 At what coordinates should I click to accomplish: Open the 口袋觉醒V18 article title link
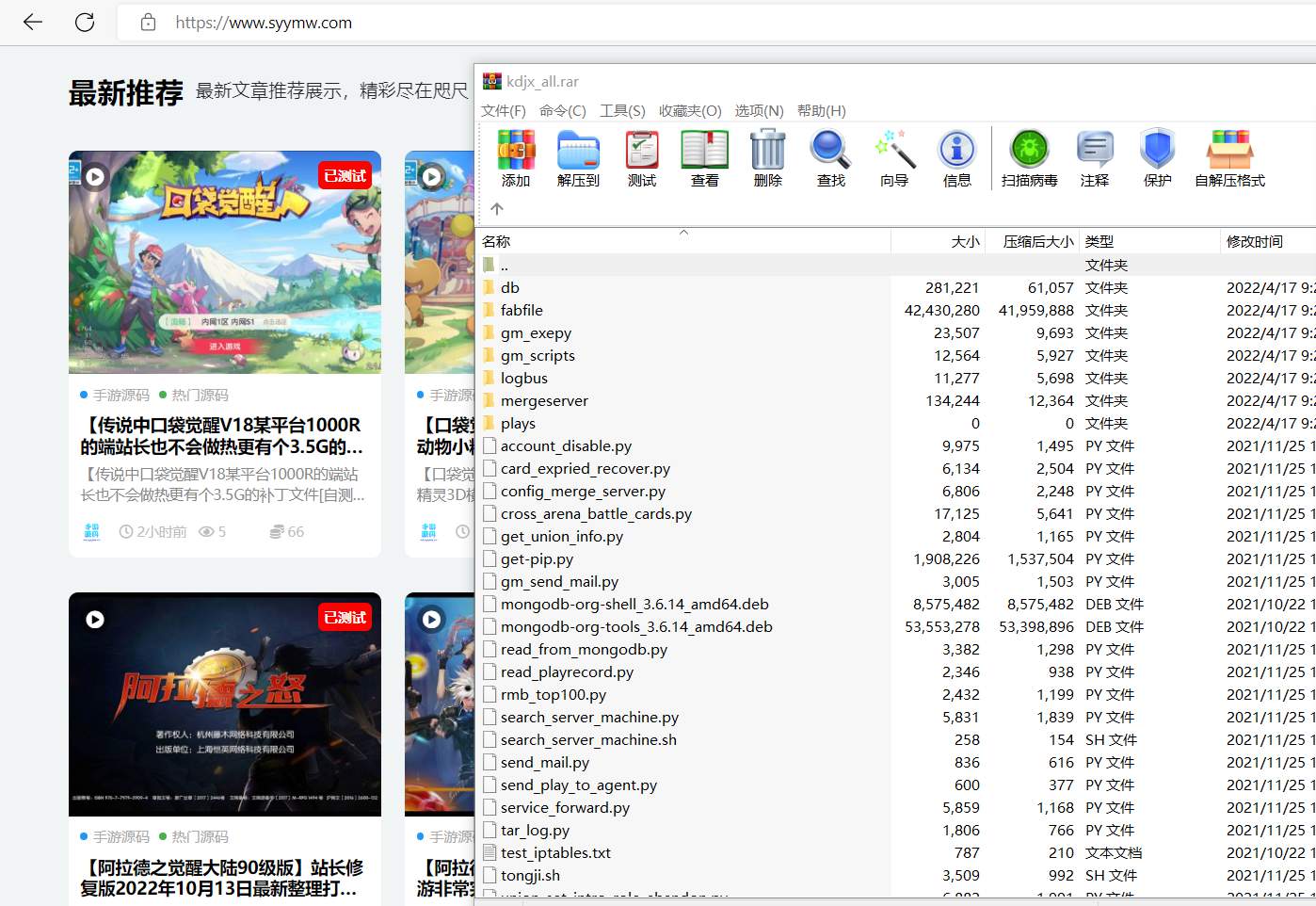point(221,435)
